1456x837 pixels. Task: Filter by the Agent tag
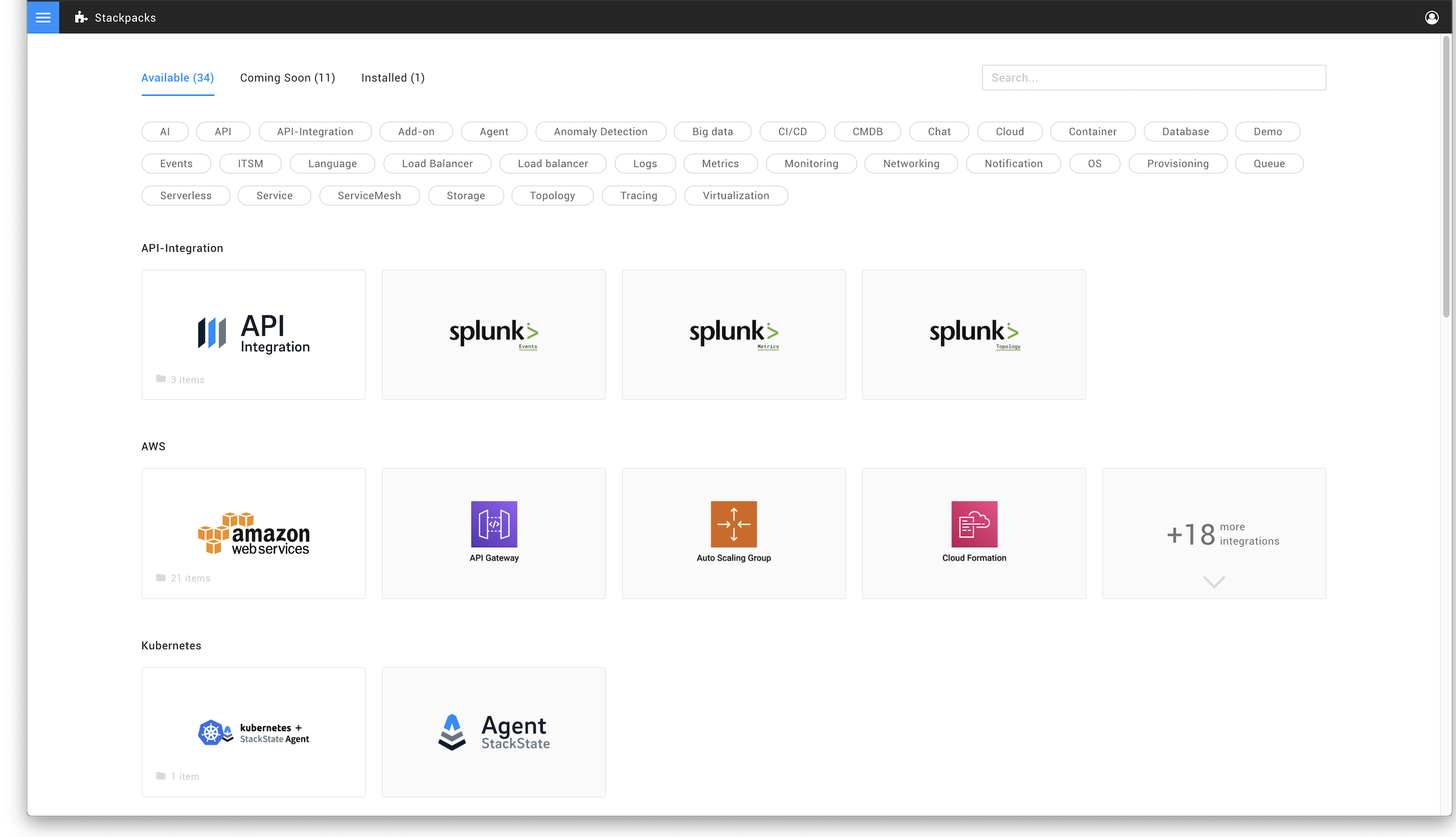click(x=494, y=132)
